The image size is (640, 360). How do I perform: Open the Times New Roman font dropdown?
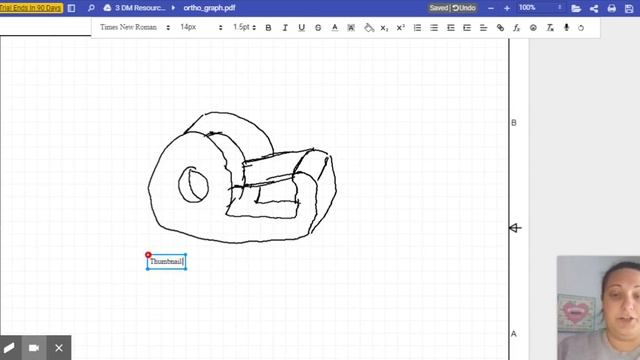click(135, 27)
